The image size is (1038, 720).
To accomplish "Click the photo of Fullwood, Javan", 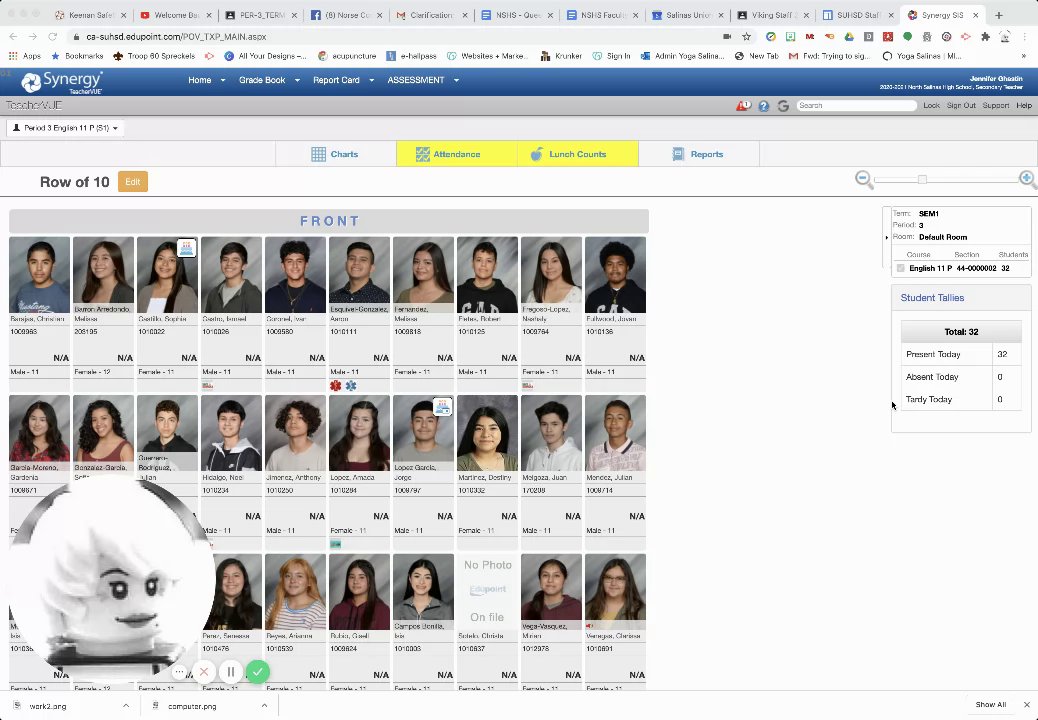I will pyautogui.click(x=616, y=275).
